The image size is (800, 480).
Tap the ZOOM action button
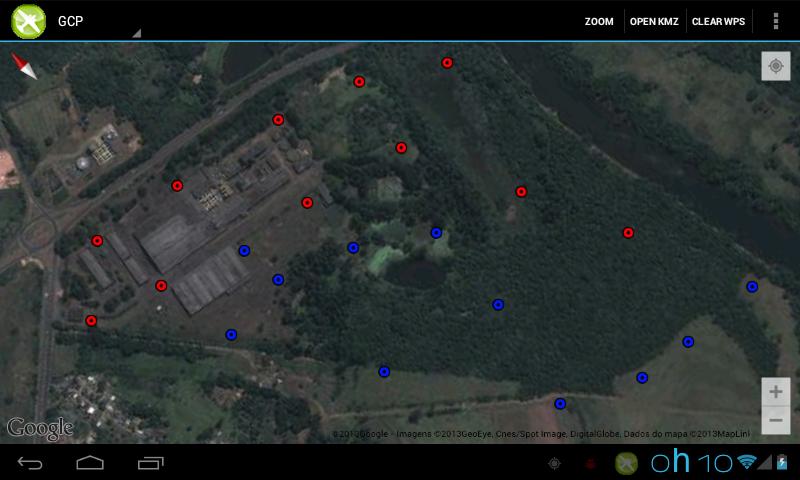tap(598, 21)
